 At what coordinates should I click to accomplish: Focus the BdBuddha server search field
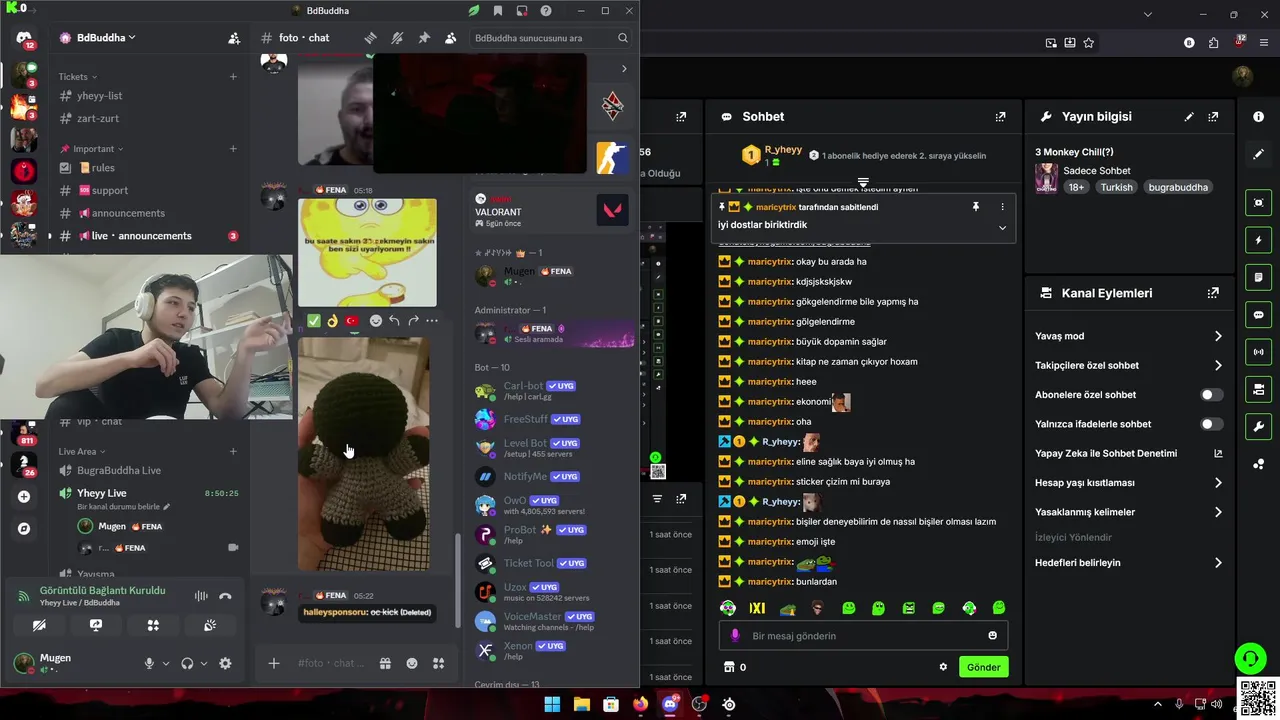click(551, 38)
